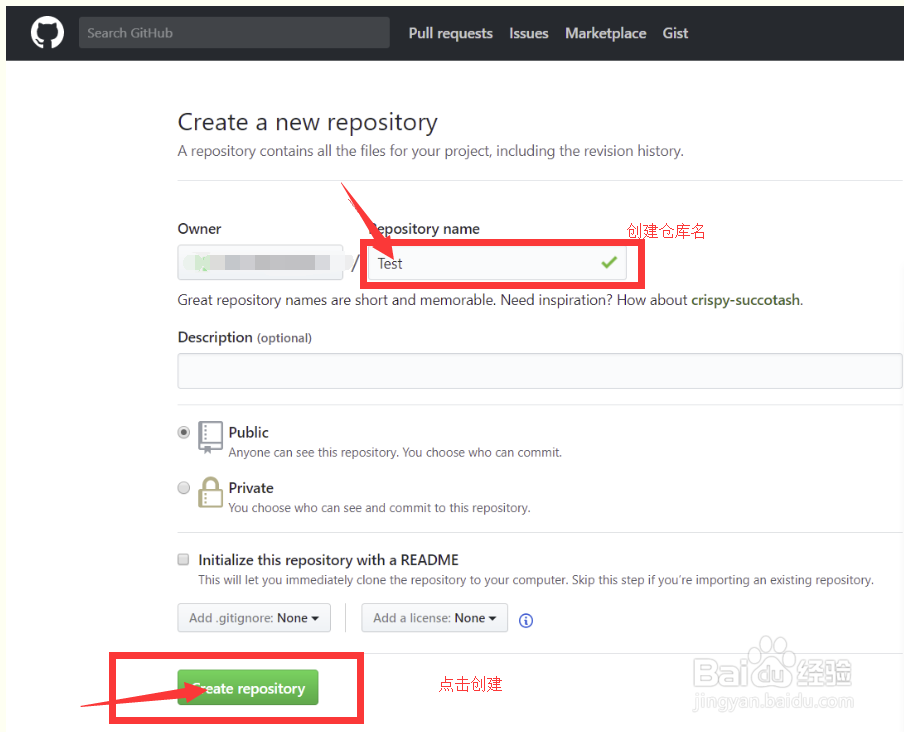Select the Public radio button
Image resolution: width=904 pixels, height=732 pixels.
(183, 432)
